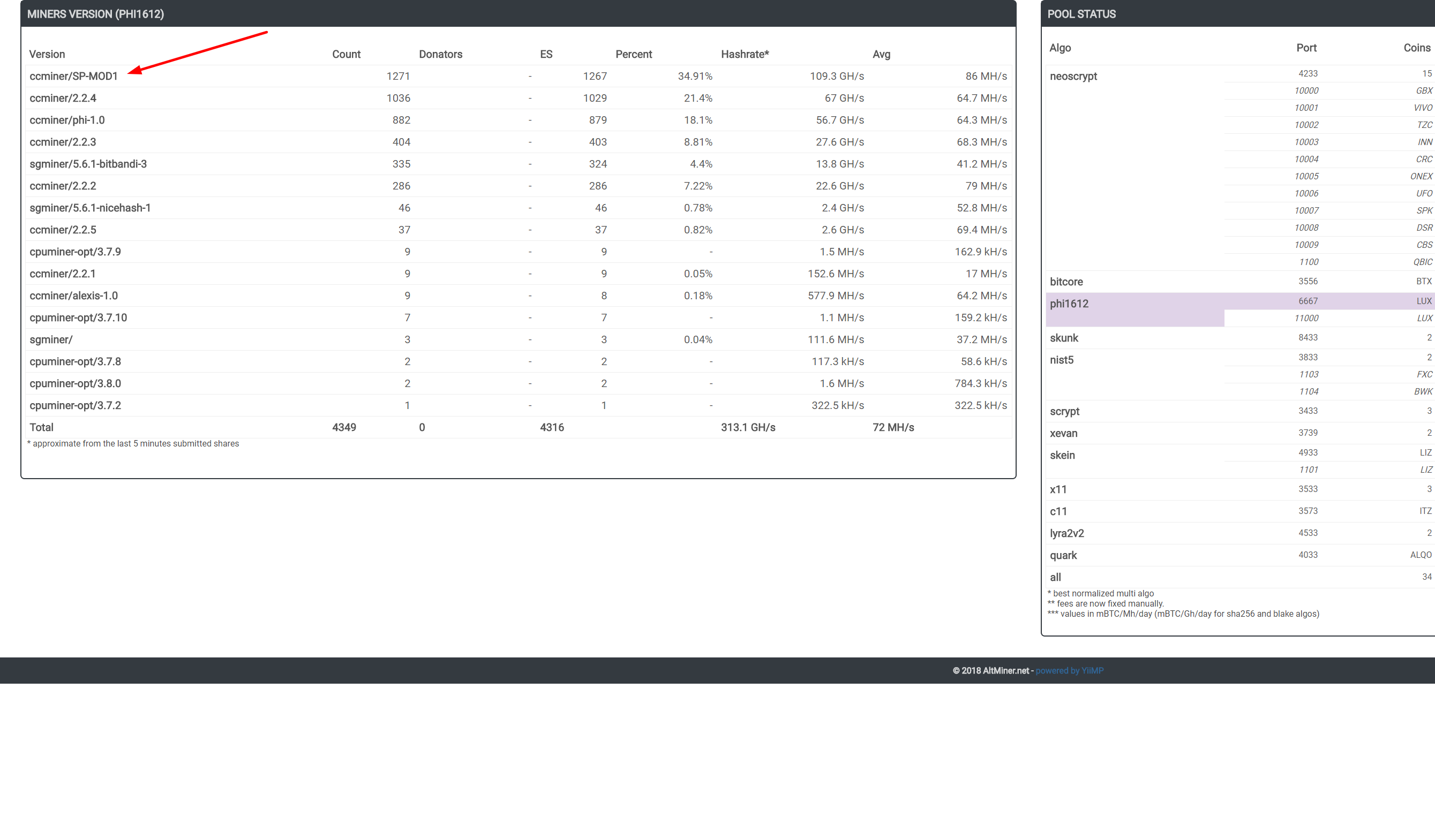
Task: Click port 1101 for LIZ
Action: coord(1309,470)
